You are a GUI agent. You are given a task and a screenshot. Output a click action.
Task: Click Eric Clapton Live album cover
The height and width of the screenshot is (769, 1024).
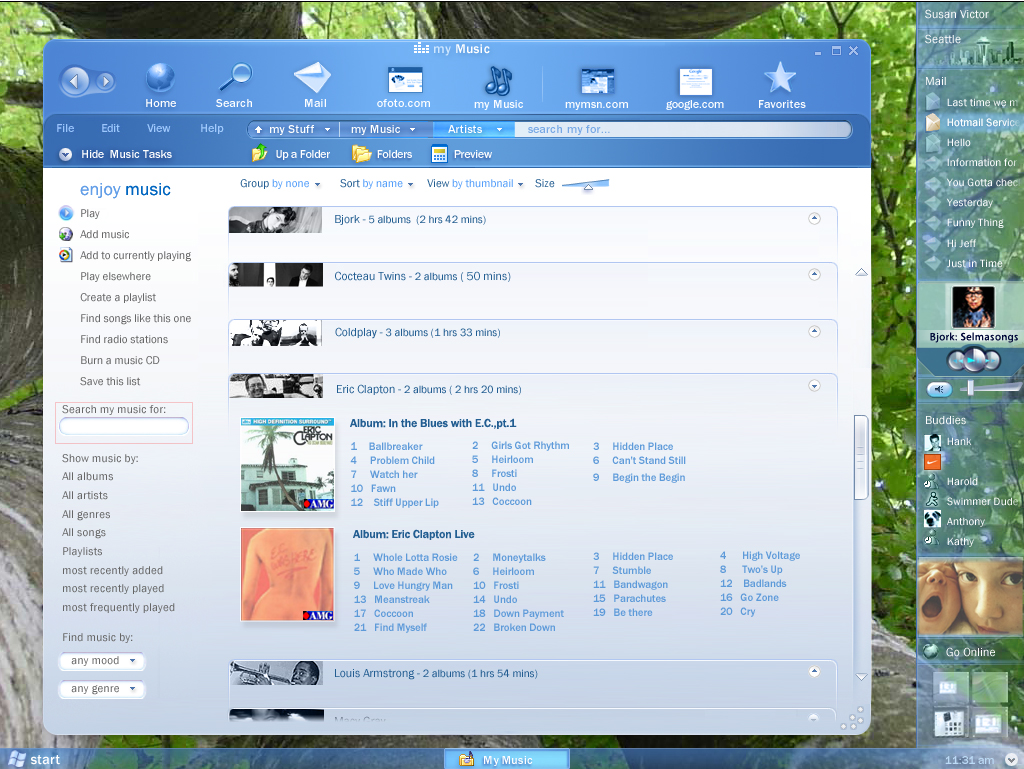[287, 574]
